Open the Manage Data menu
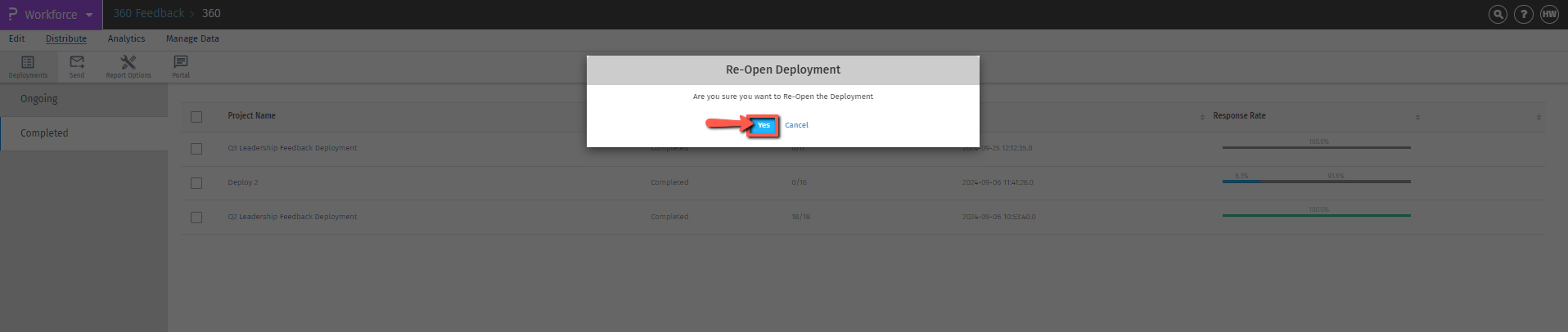Screen dimensions: 1568x332 192,38
